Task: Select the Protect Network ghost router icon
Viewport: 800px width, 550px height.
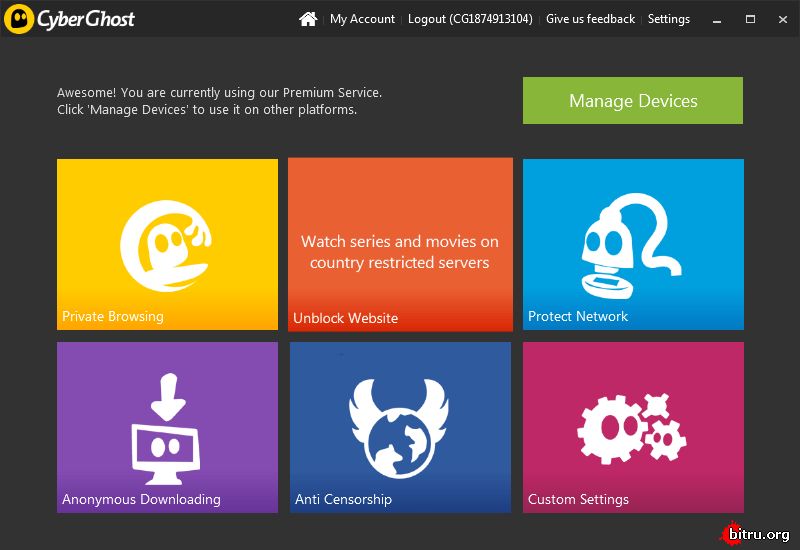Action: (x=633, y=246)
